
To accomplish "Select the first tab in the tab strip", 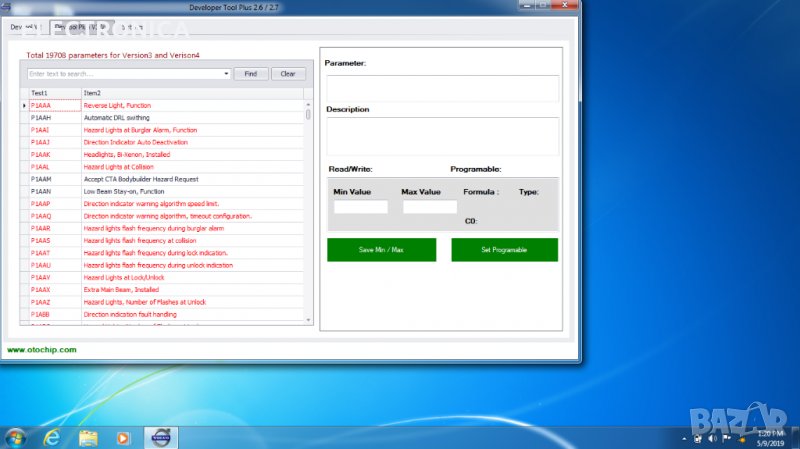I will 25,27.
